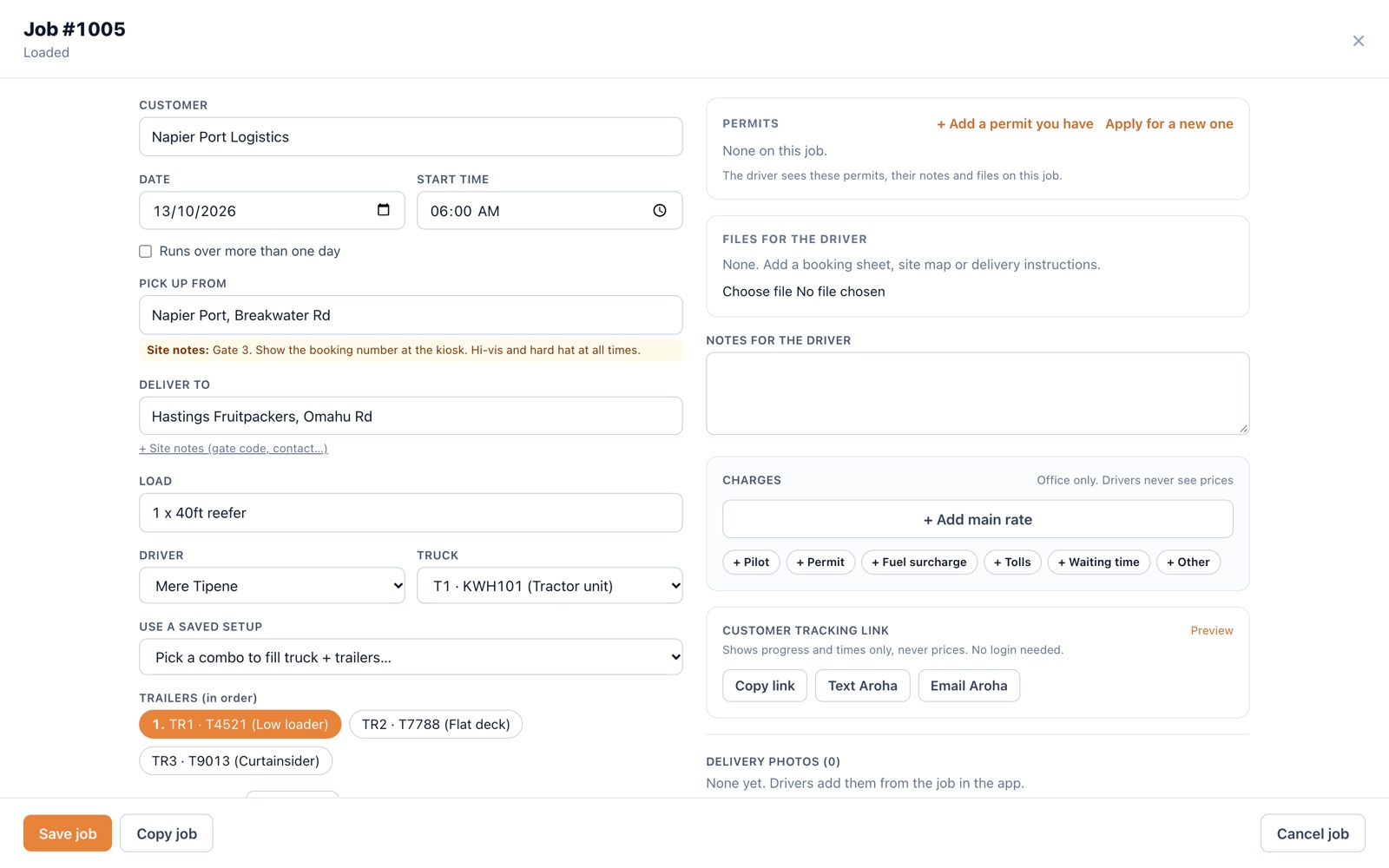Click the pickup 'Site notes: Gate 3' banner

click(411, 350)
